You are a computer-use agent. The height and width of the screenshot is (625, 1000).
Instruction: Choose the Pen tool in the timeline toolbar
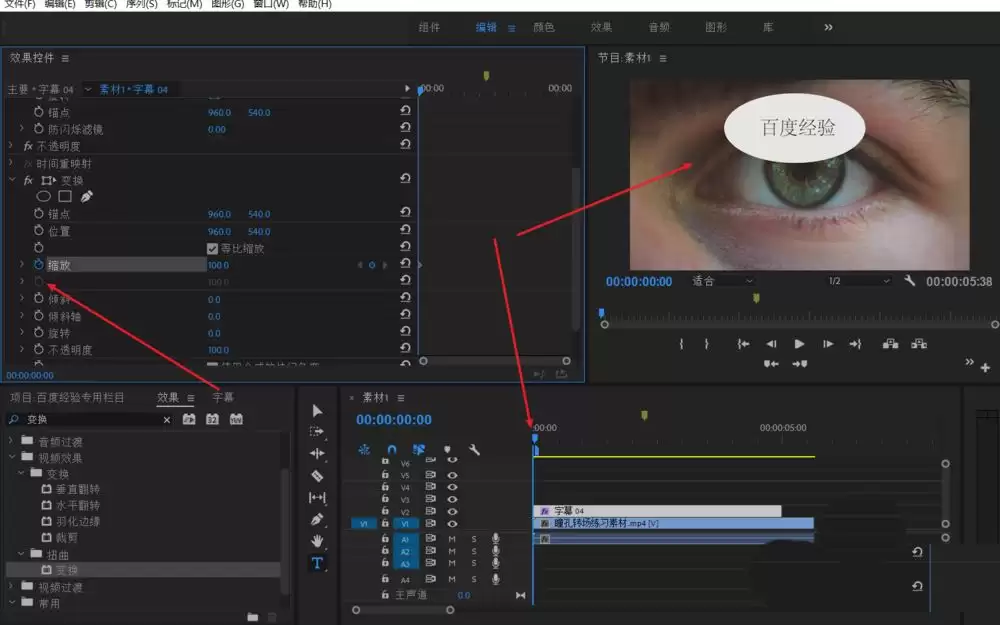coord(317,520)
